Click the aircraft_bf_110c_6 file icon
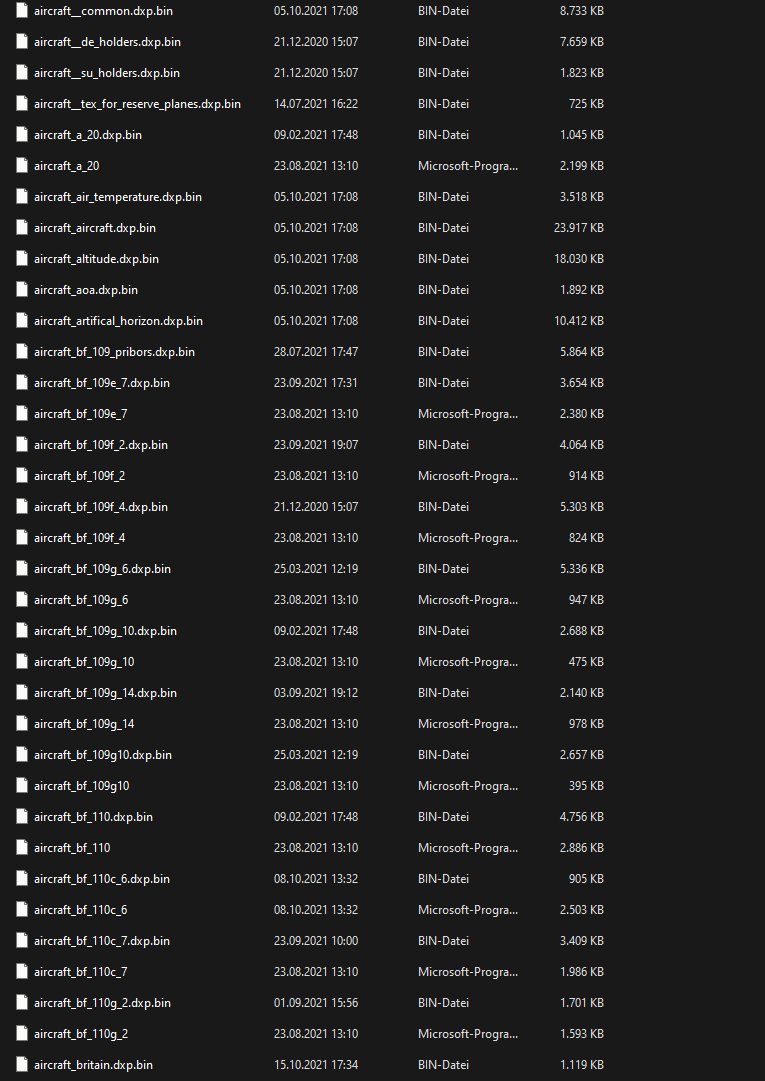The height and width of the screenshot is (1081, 765). pos(22,909)
